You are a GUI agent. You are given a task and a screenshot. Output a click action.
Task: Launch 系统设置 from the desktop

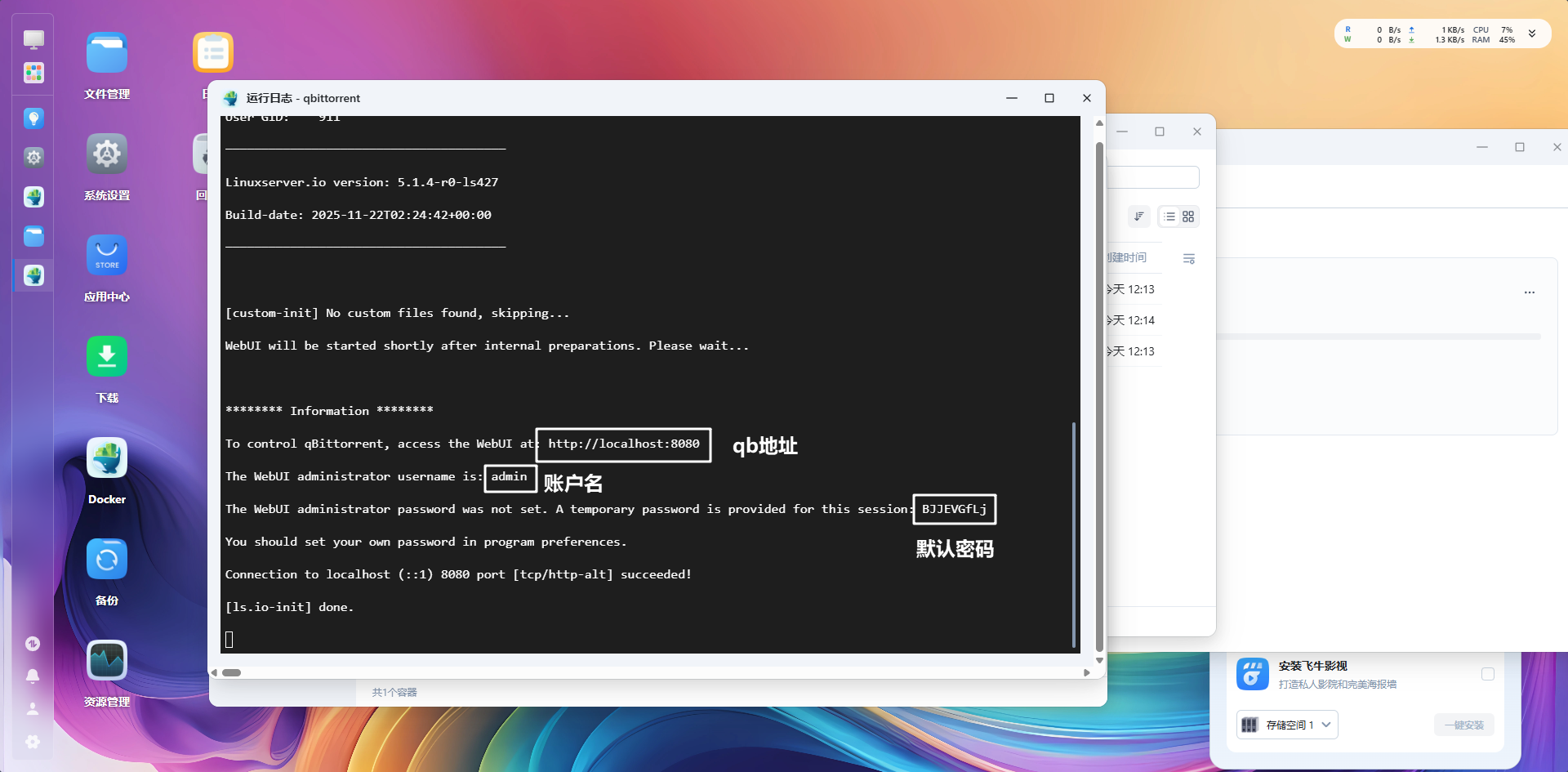click(x=107, y=154)
